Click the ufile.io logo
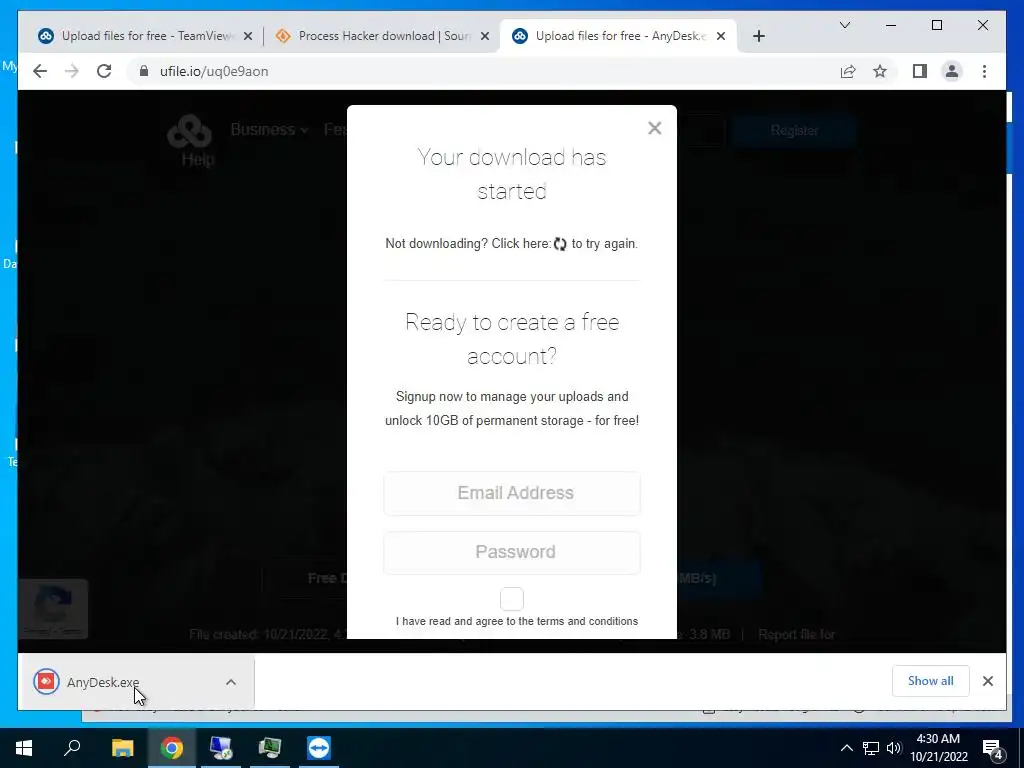Image resolution: width=1024 pixels, height=768 pixels. point(189,131)
